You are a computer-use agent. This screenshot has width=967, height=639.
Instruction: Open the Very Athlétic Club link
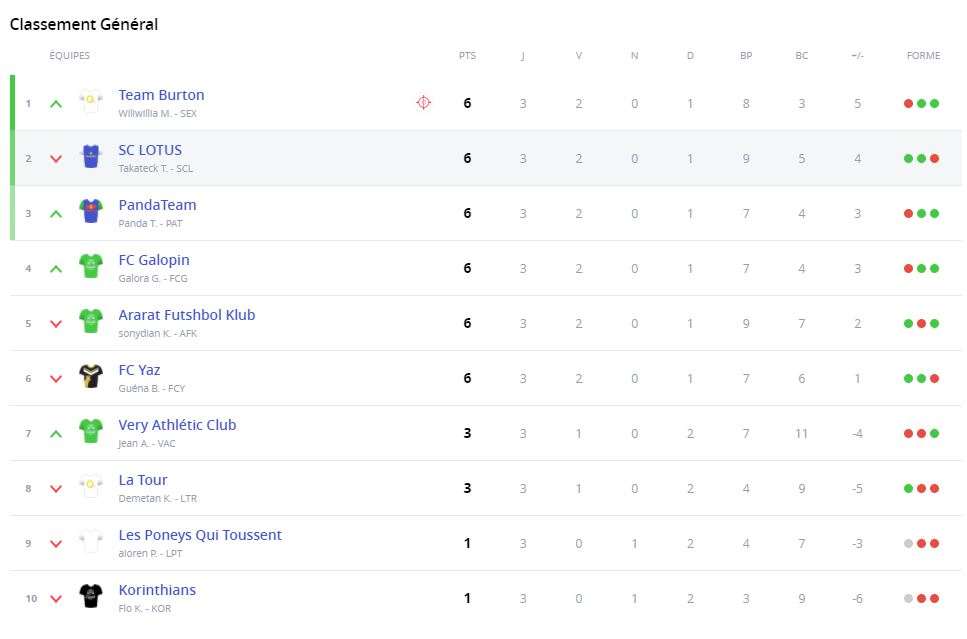(177, 425)
